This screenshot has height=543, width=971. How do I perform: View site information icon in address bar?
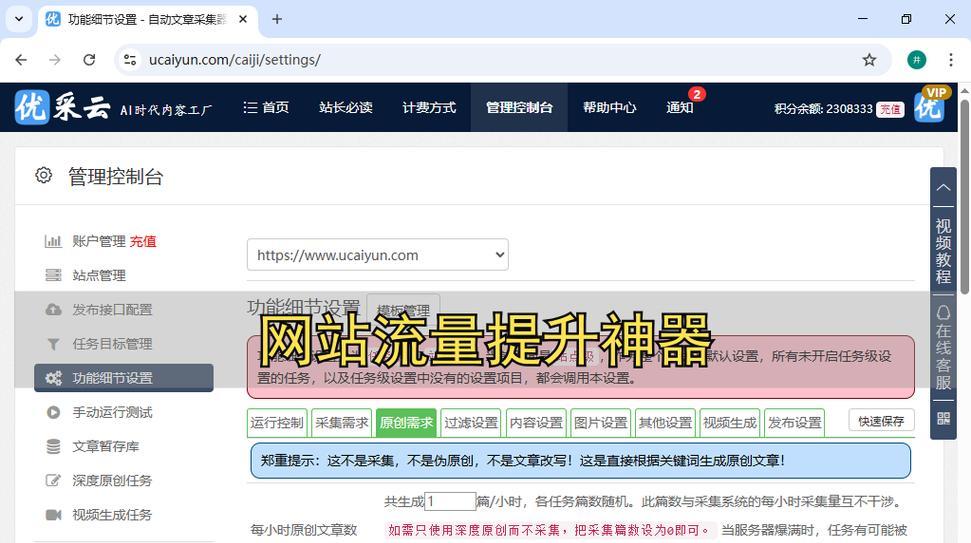(x=130, y=59)
